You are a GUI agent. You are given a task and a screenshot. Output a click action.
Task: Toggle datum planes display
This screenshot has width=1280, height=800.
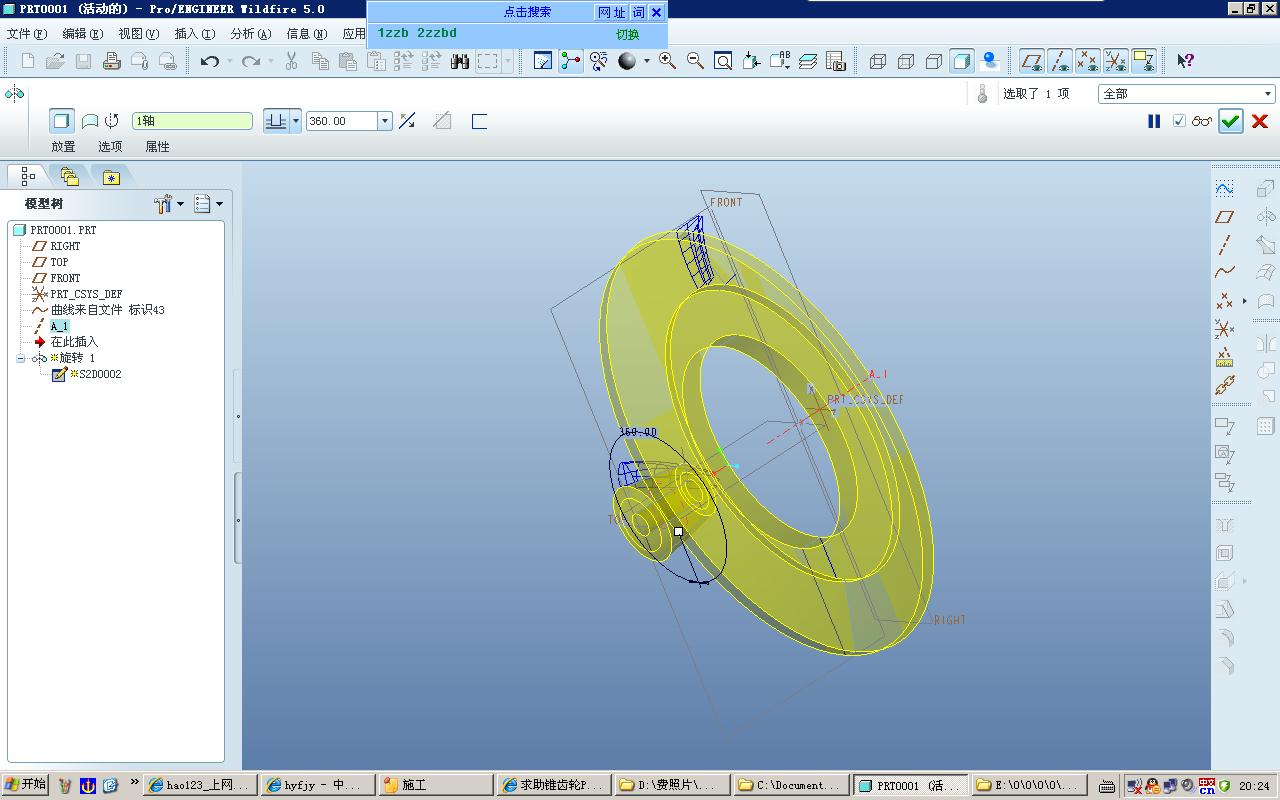(1031, 61)
